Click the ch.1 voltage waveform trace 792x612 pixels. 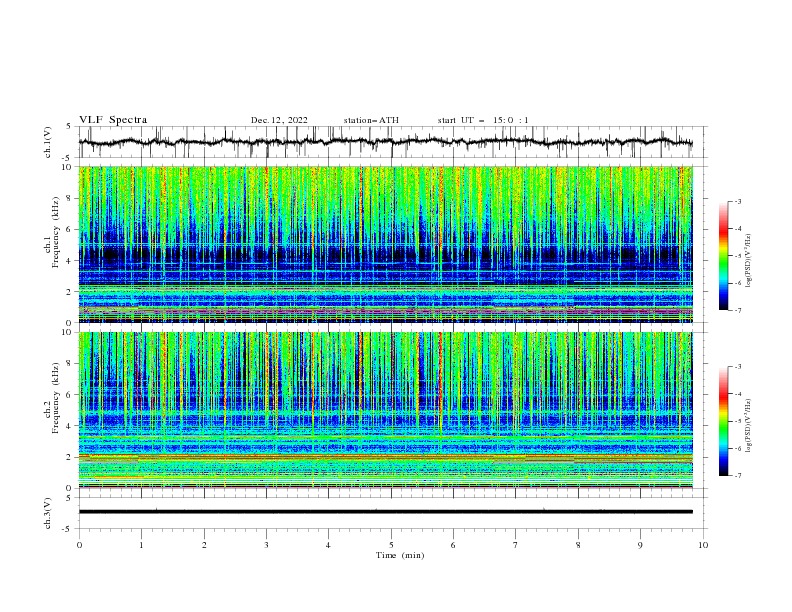click(x=385, y=142)
